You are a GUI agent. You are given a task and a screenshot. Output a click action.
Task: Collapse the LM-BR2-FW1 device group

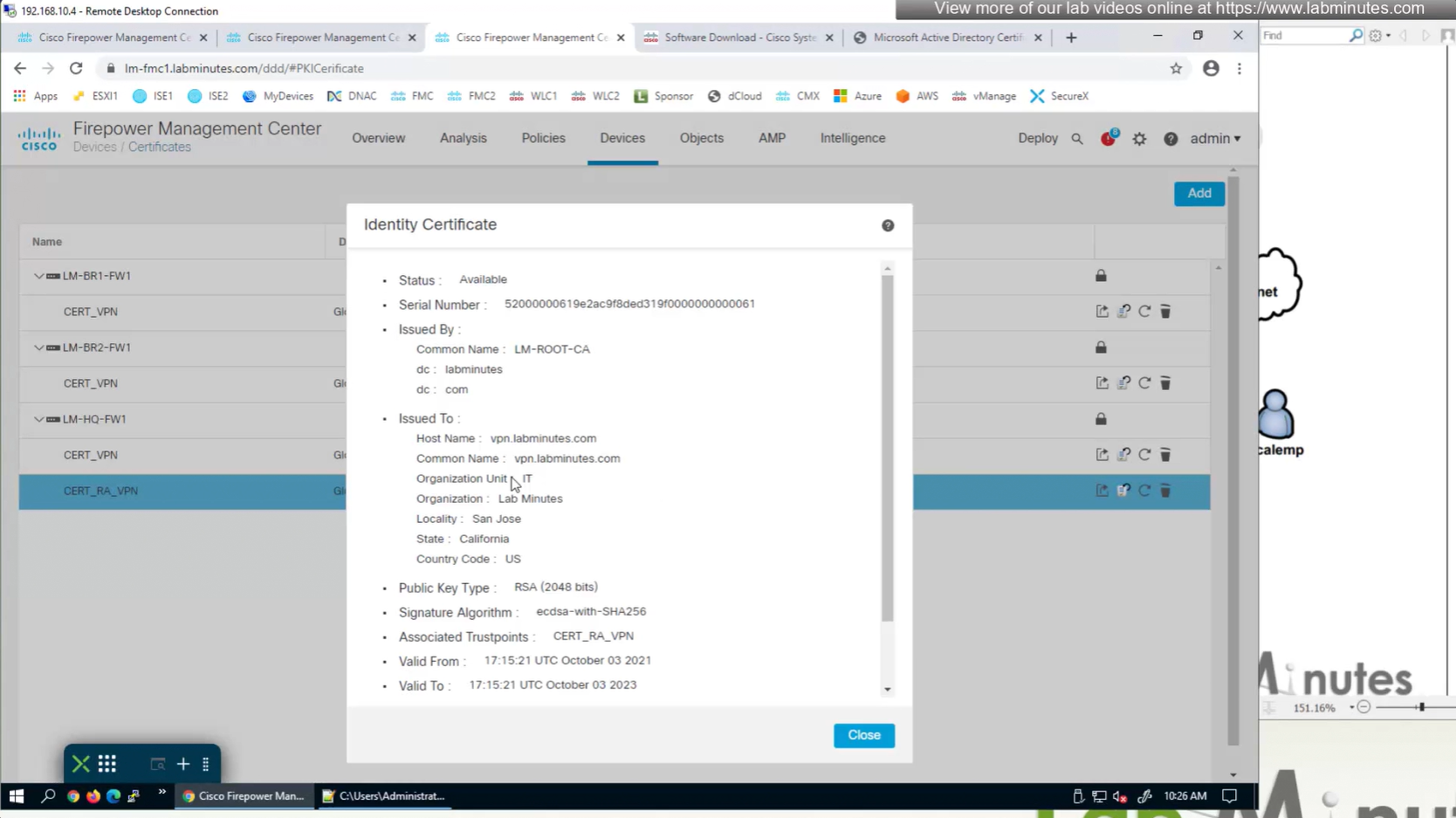(38, 347)
